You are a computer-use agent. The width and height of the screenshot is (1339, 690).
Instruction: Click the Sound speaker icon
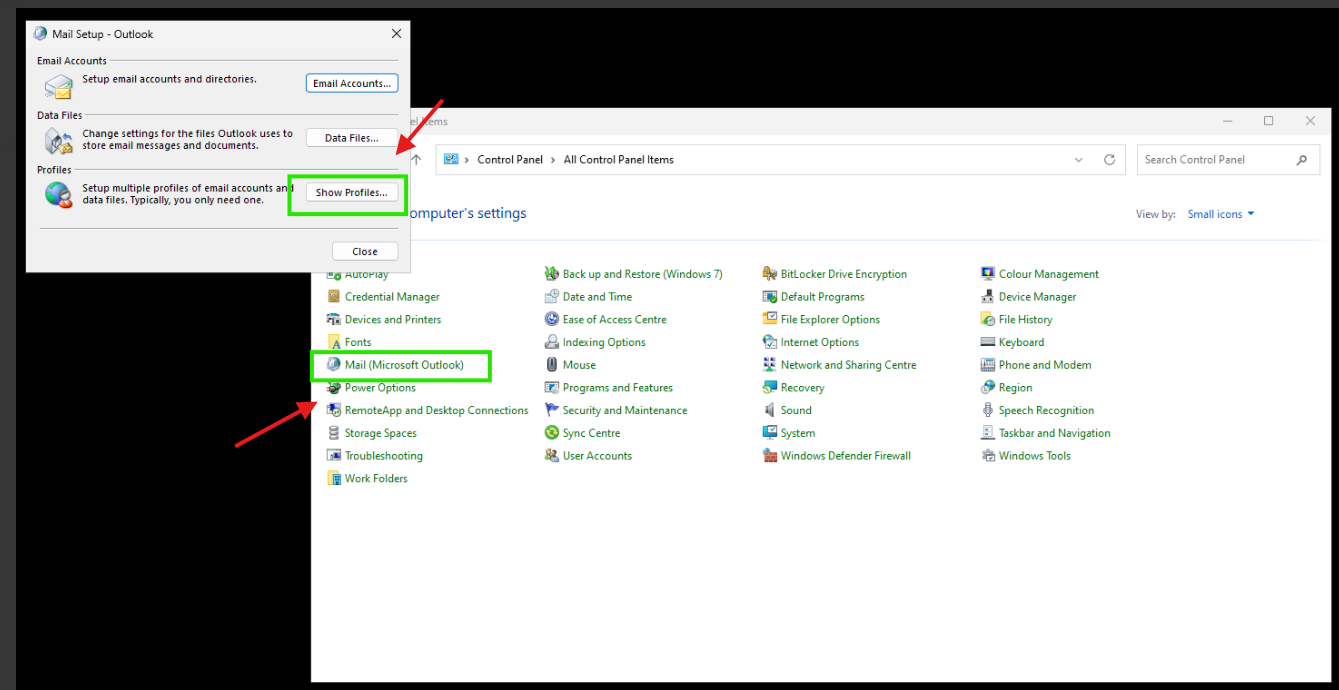coord(770,410)
